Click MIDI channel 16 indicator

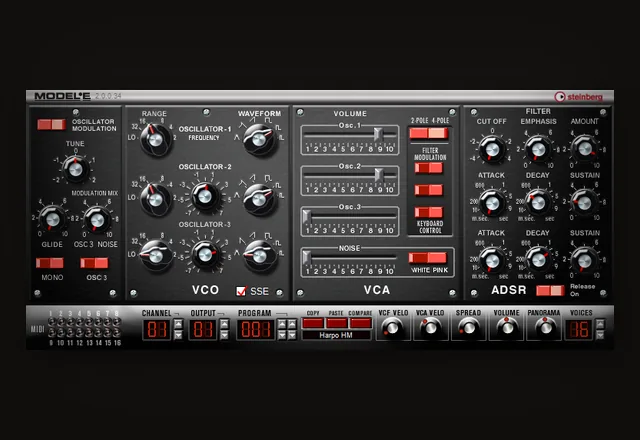(117, 332)
